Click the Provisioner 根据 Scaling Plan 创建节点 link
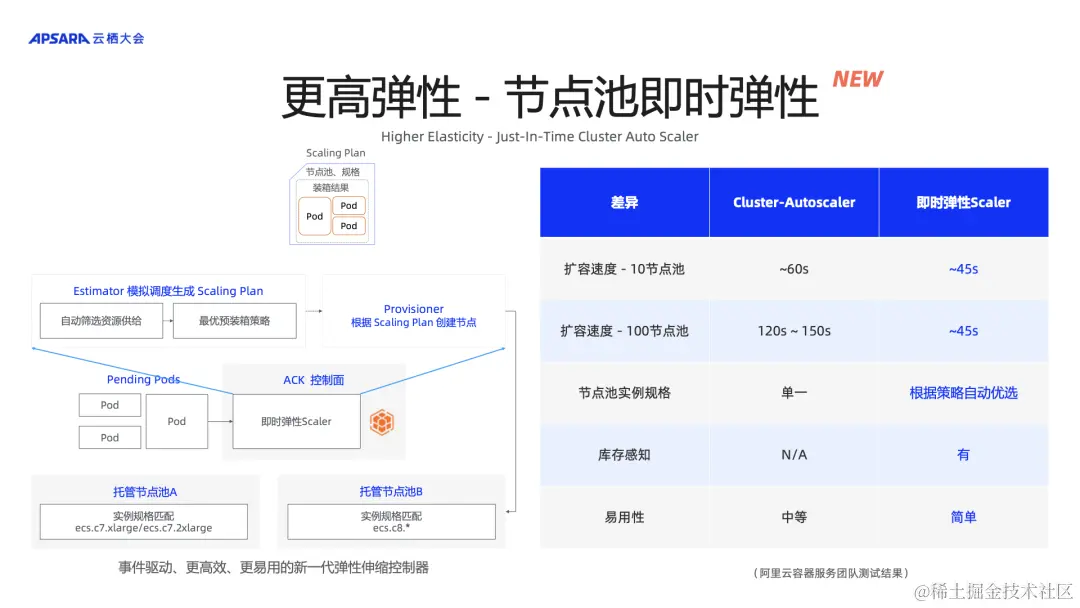 [x=414, y=316]
